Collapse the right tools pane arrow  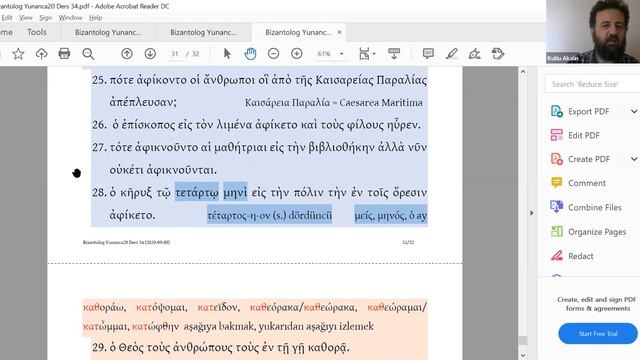click(531, 213)
